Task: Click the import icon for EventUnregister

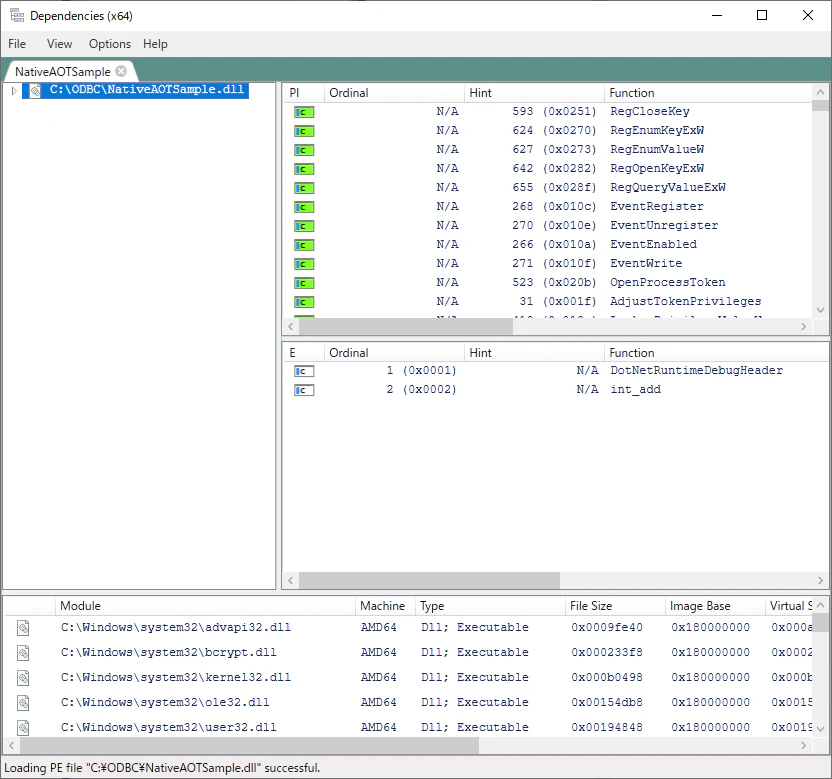Action: pos(304,227)
